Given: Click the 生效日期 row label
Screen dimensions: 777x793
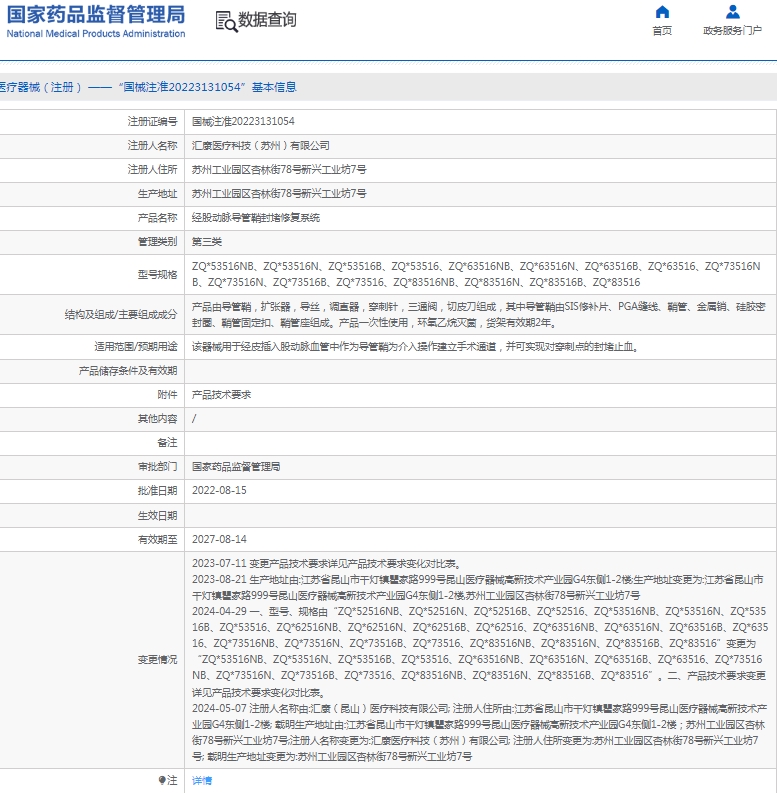Looking at the screenshot, I should (157, 515).
